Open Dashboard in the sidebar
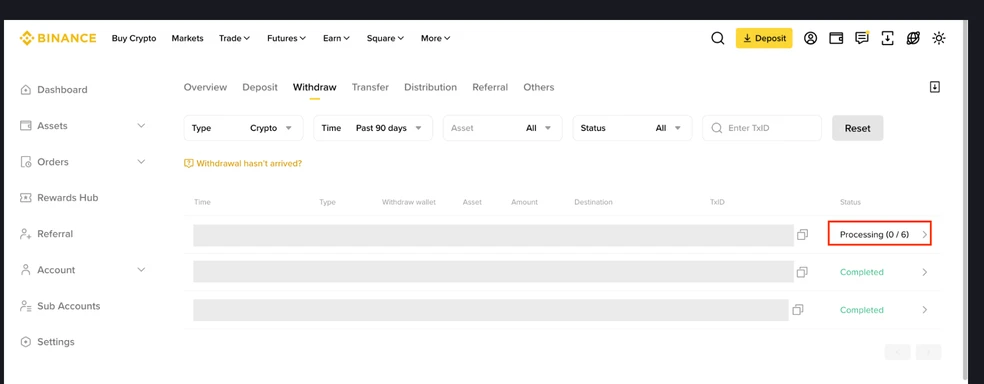 click(x=54, y=90)
